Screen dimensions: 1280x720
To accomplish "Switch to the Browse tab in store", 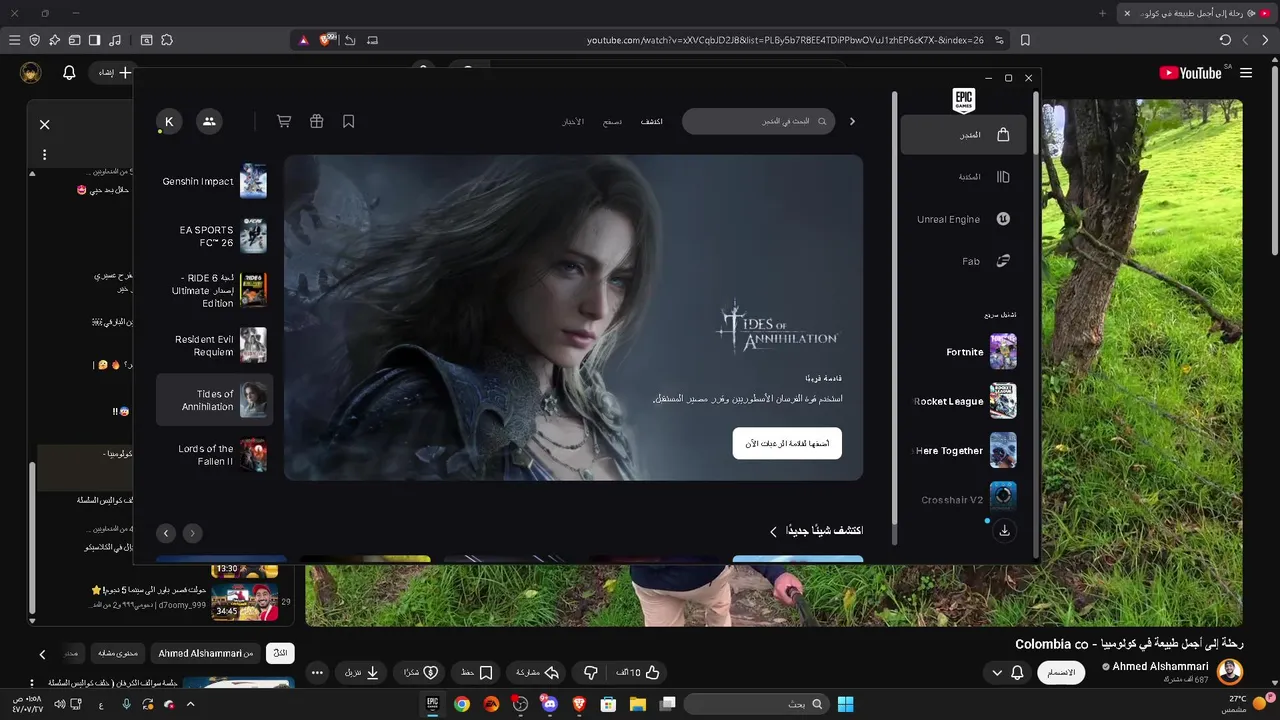I will [612, 121].
